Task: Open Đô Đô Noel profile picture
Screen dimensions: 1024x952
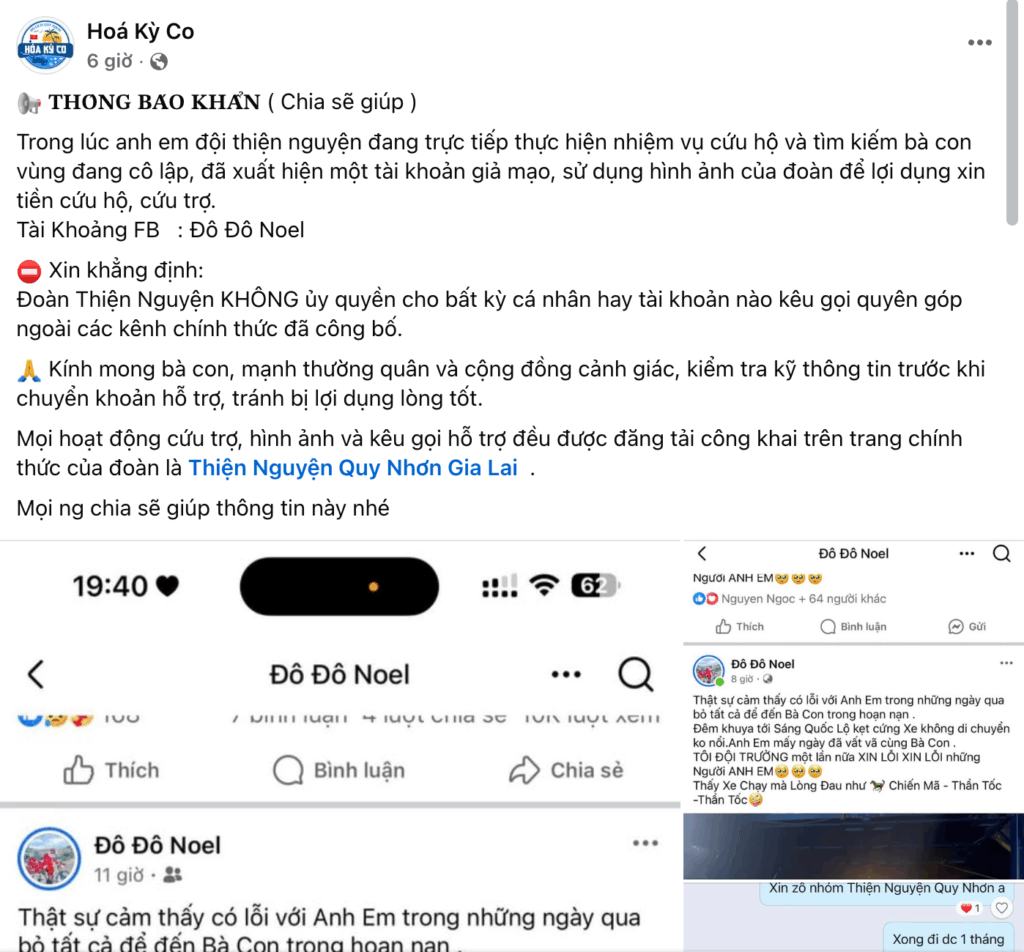Action: coord(49,859)
